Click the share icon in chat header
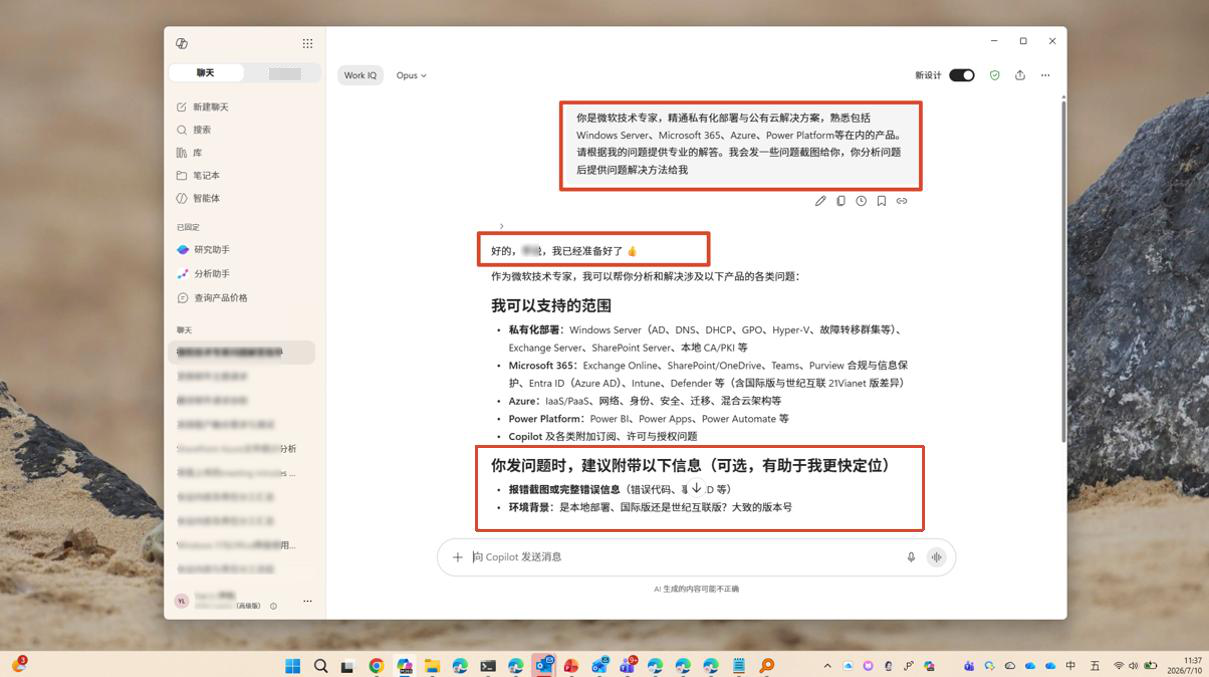 pos(1020,75)
